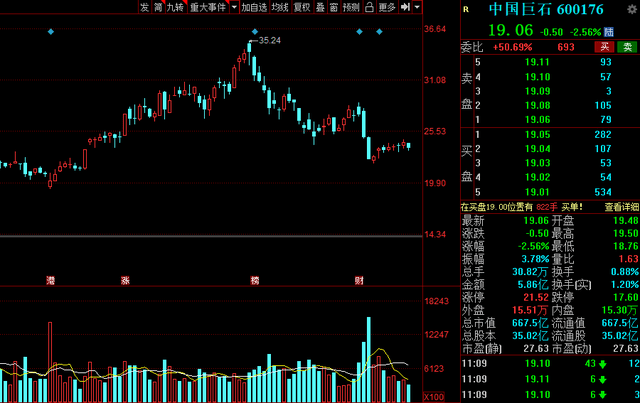Expand the last toolbar dropdown arrow
The image size is (640, 403).
tap(417, 7)
